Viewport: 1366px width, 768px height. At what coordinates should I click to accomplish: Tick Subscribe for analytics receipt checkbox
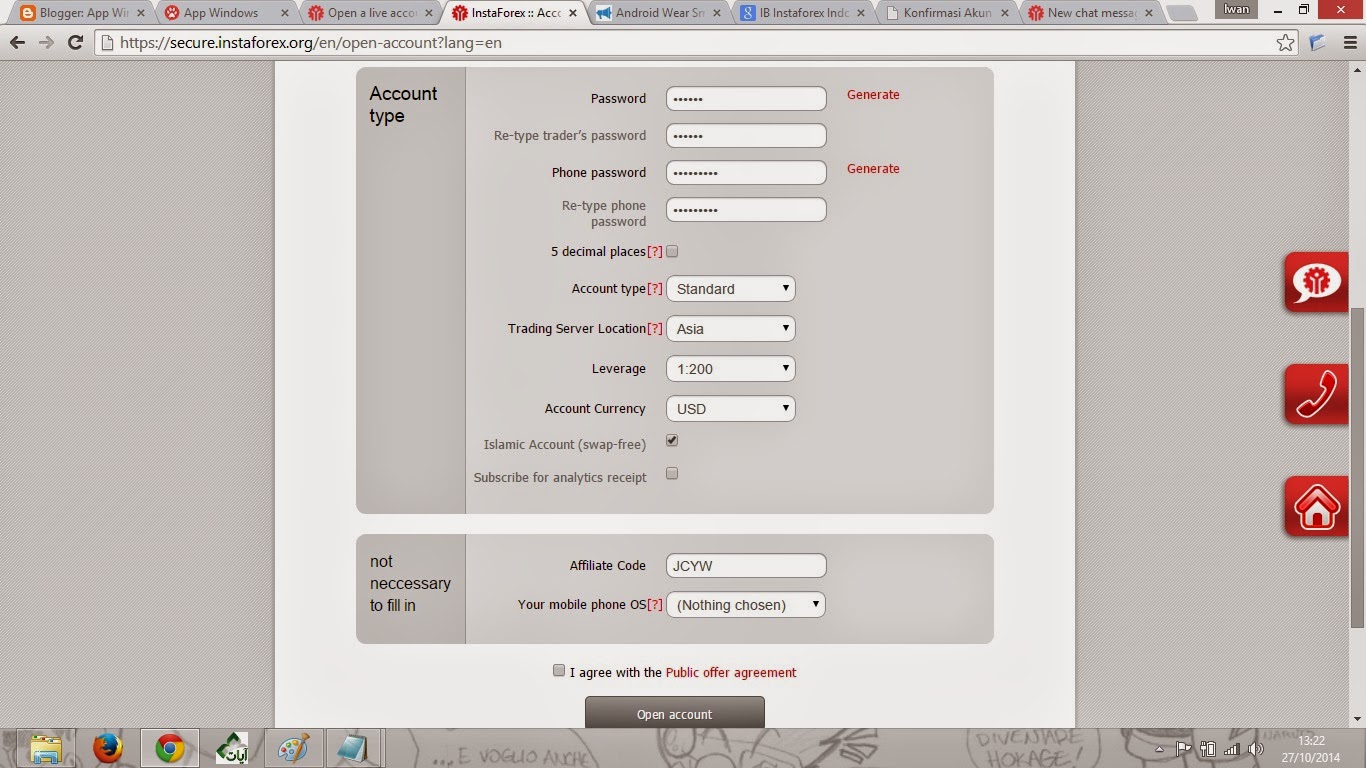pos(672,473)
